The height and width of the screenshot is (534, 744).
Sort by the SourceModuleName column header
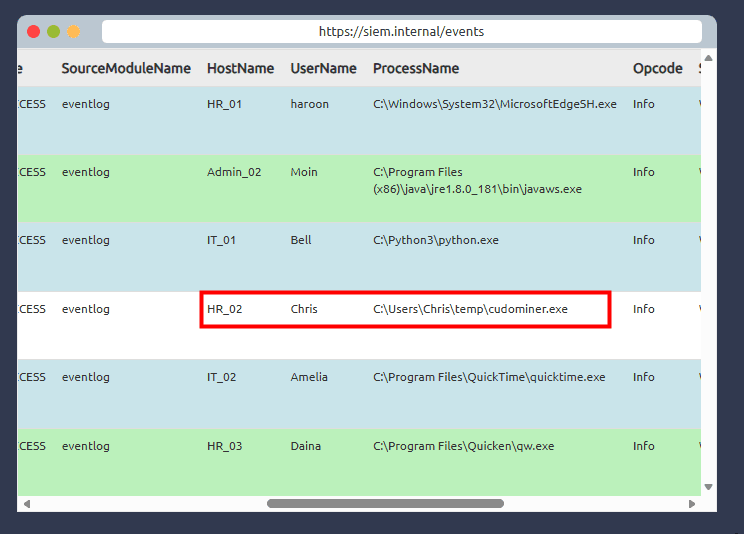[x=126, y=69]
